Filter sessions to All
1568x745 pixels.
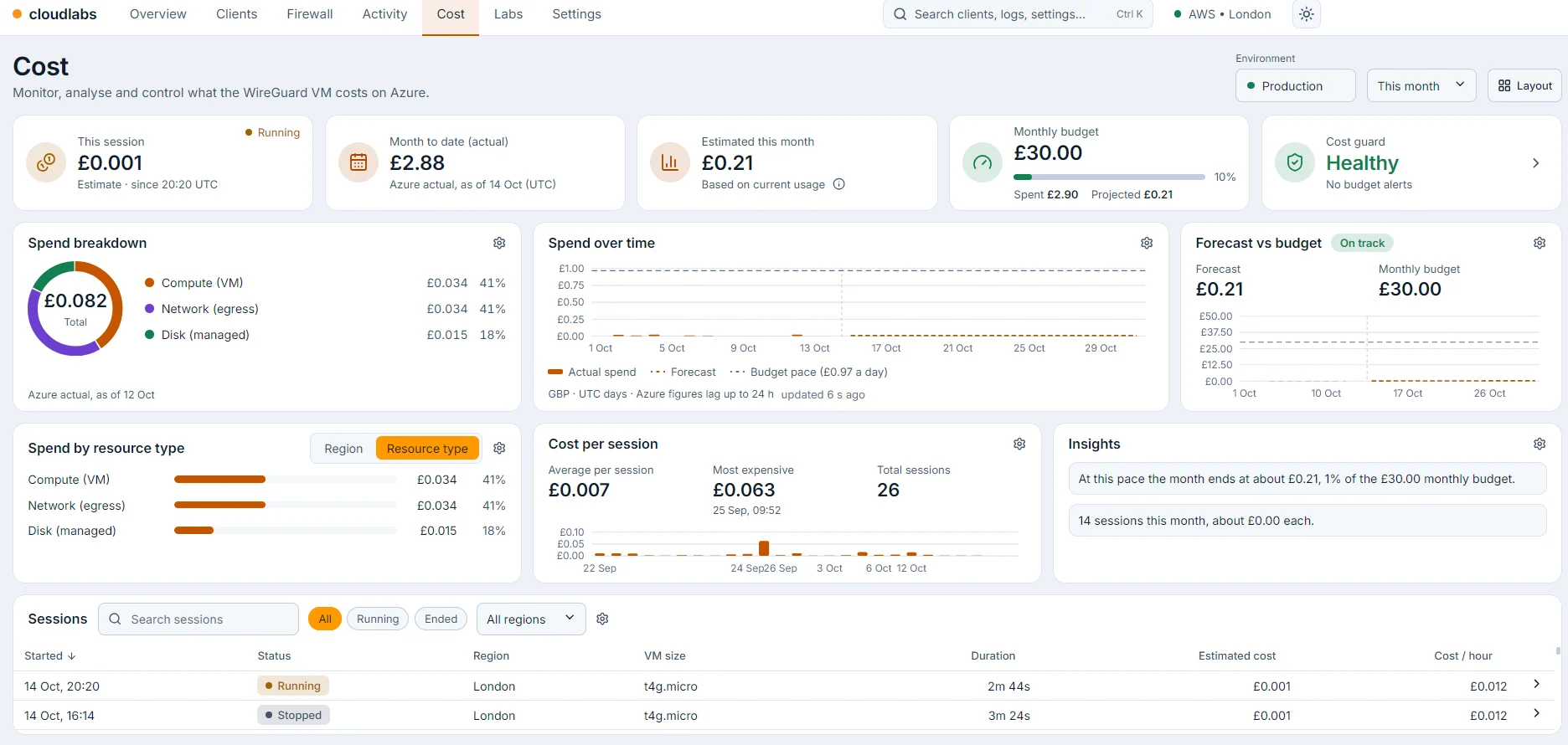(x=325, y=619)
